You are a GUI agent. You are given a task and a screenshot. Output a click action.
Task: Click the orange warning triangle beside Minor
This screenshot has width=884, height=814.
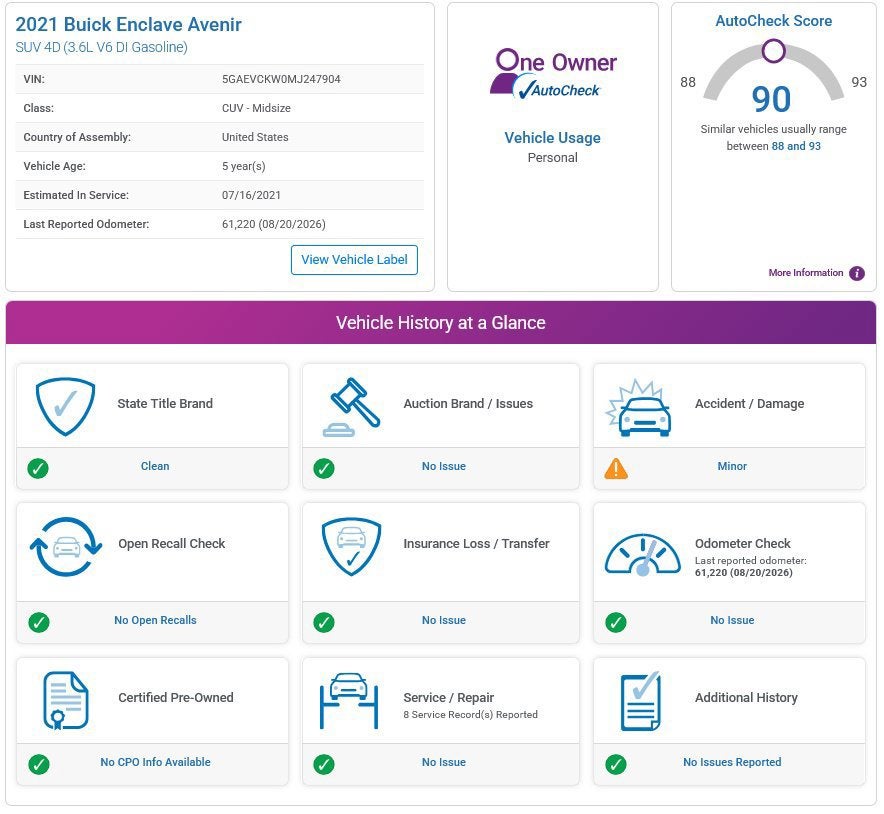(616, 468)
